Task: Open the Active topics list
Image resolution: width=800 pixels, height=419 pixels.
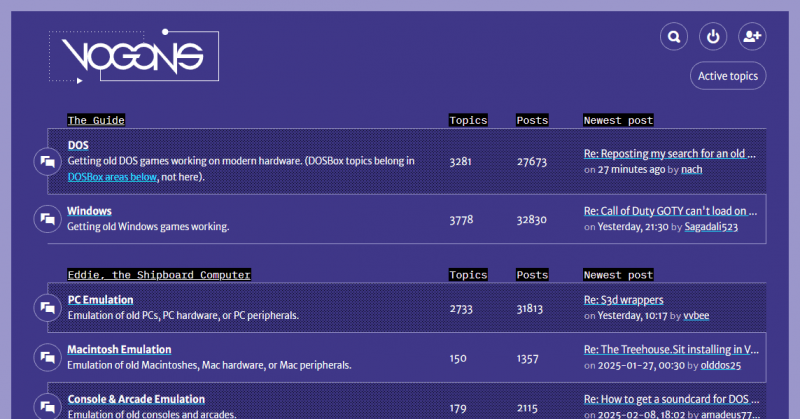Action: pos(727,76)
